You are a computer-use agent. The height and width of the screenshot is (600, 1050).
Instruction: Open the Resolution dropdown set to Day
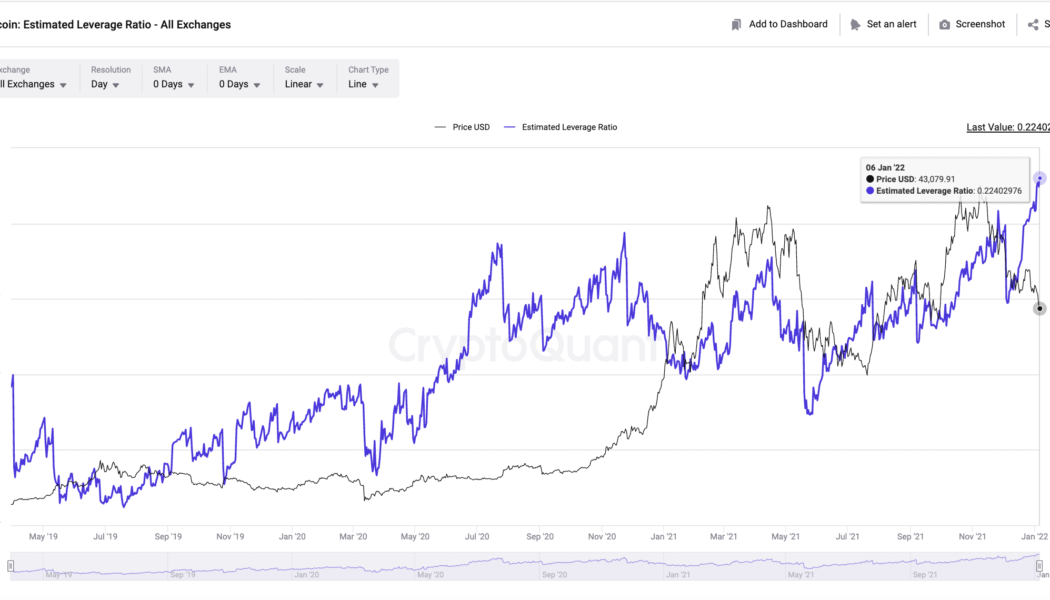tap(107, 84)
